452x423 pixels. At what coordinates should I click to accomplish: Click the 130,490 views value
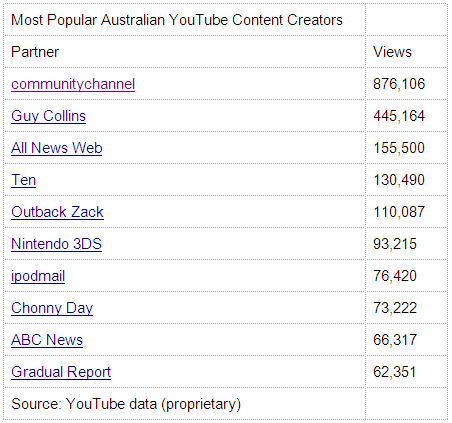click(399, 180)
